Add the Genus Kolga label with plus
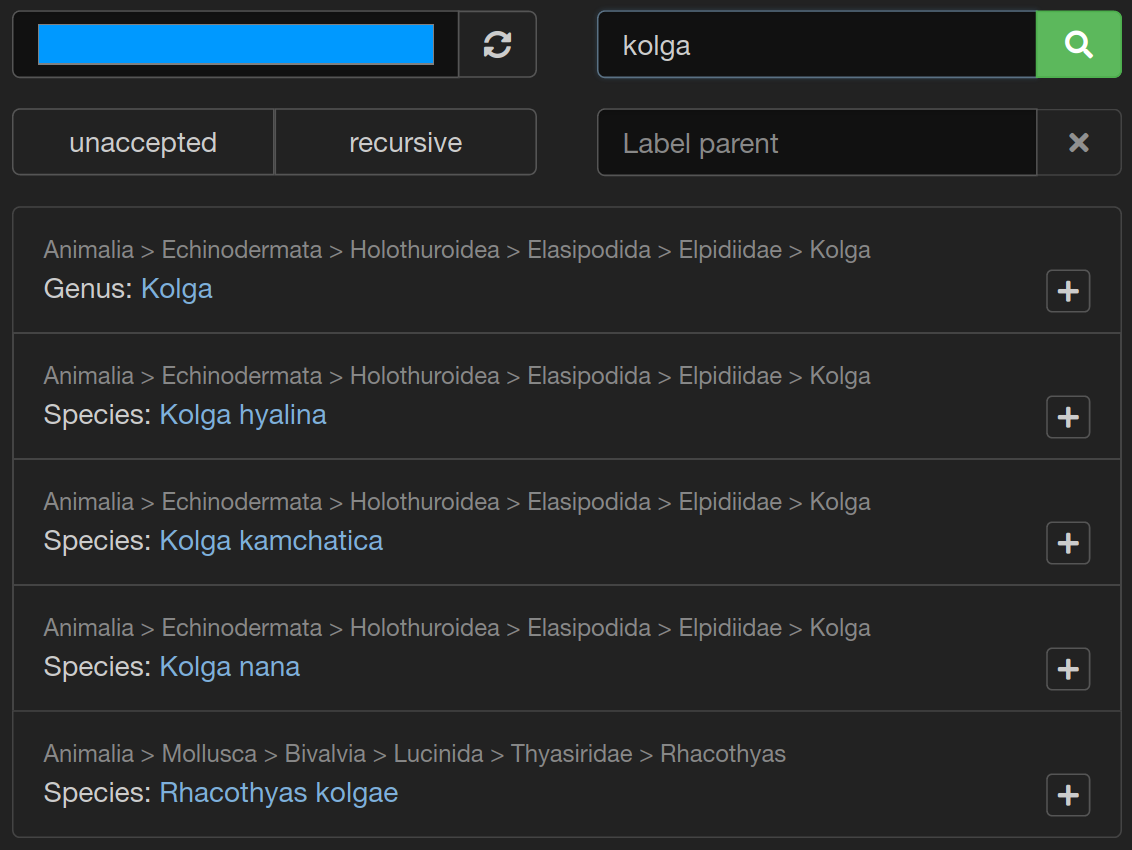Screen dimensions: 1132x850 pos(1067,291)
